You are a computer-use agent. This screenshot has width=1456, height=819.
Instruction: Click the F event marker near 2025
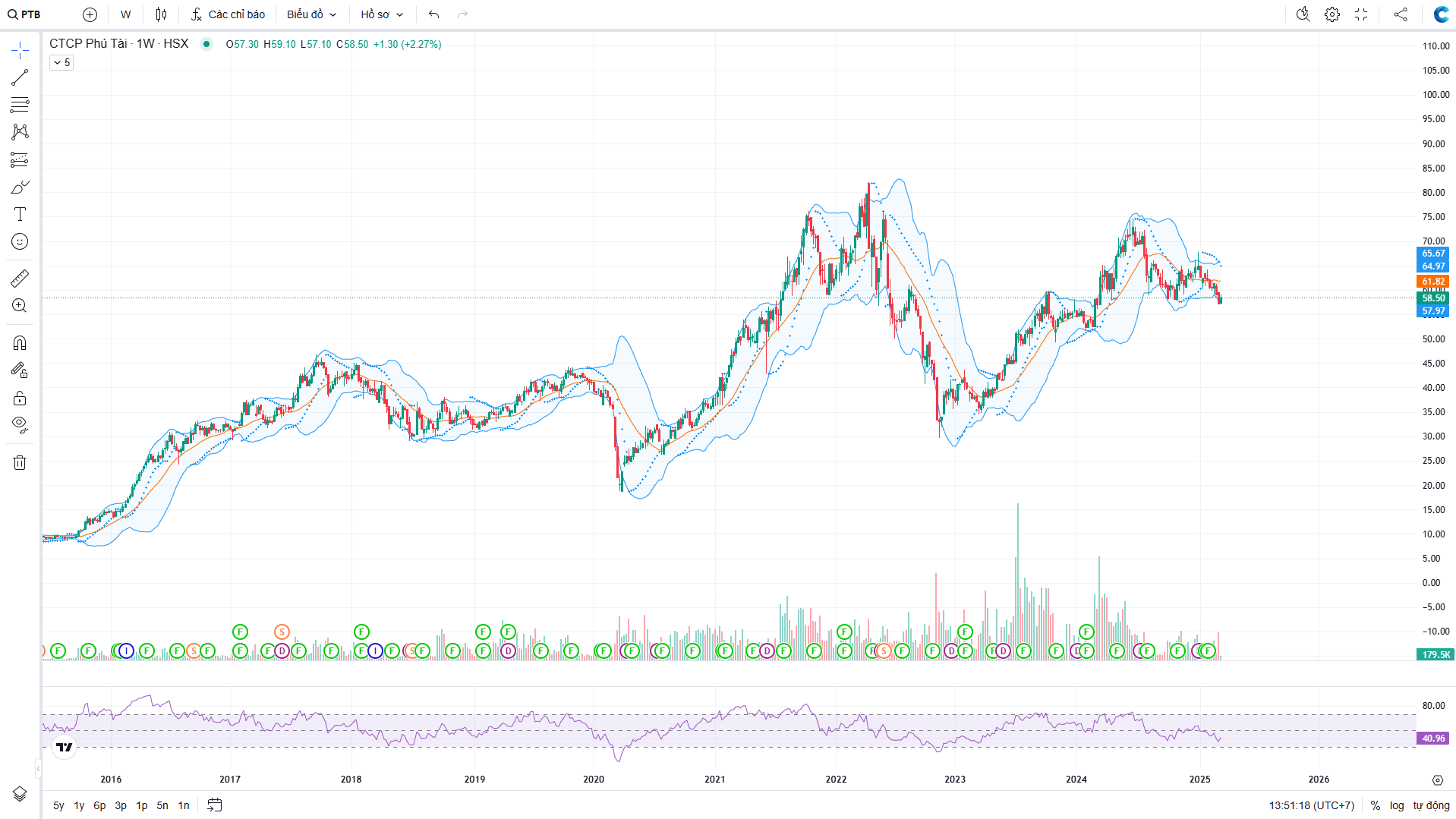coord(1207,650)
